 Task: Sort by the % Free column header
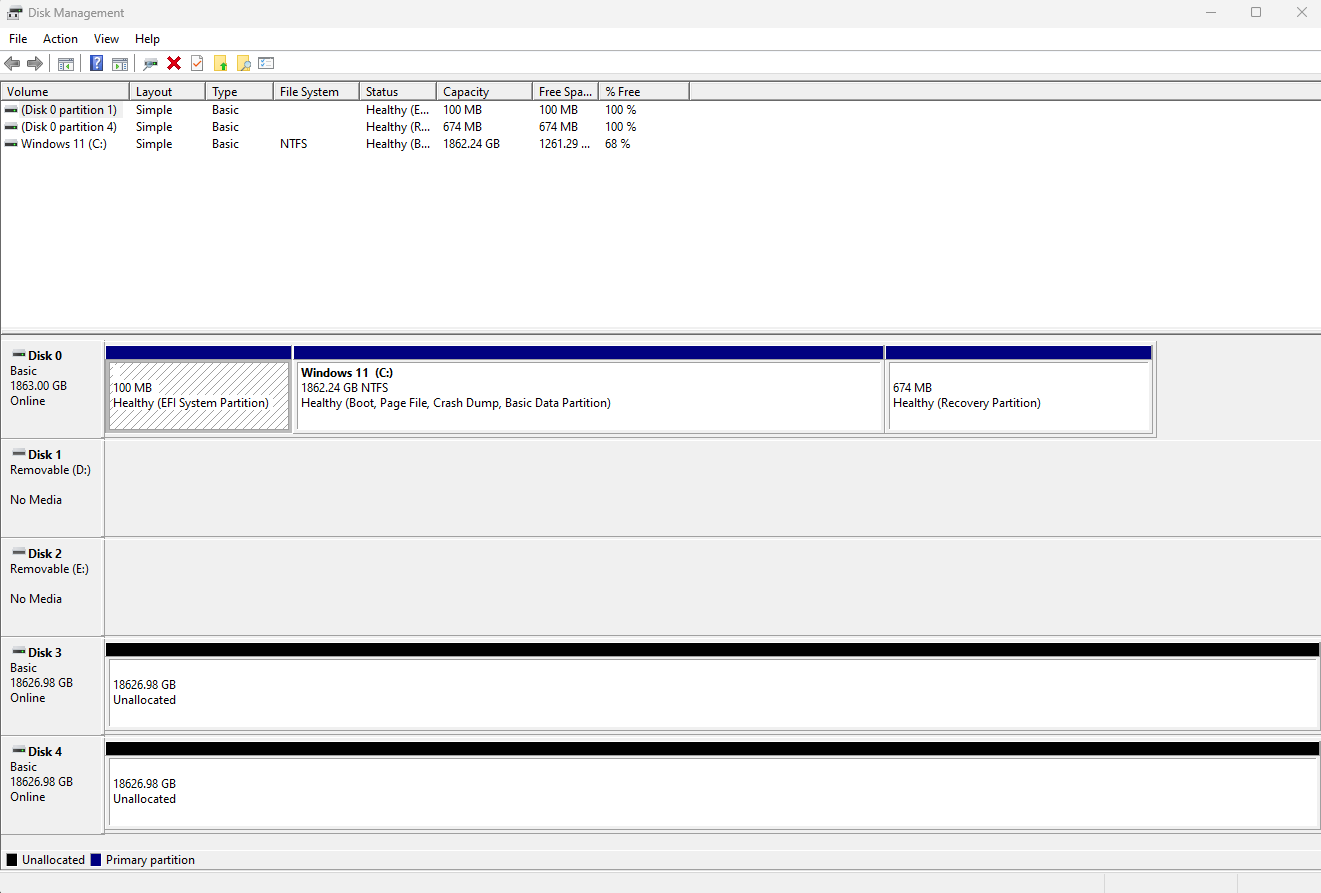click(644, 92)
